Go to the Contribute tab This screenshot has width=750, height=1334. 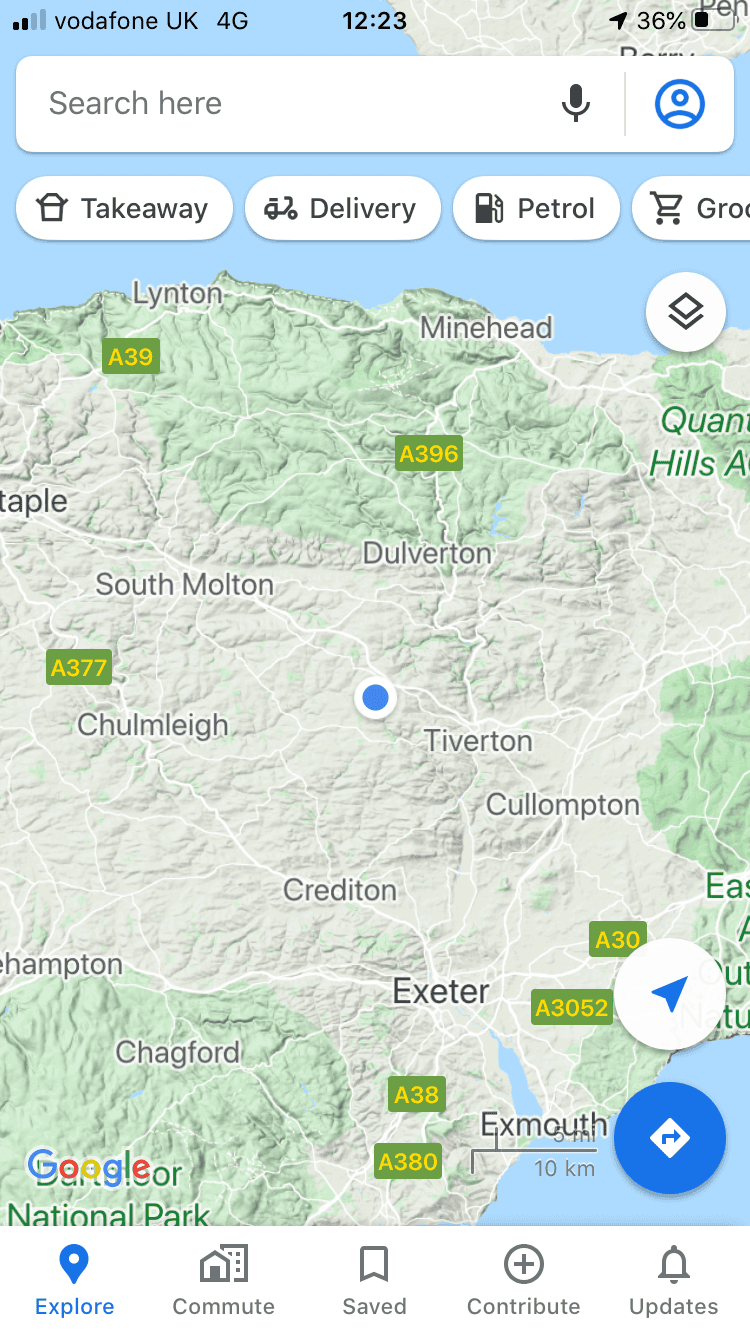click(524, 1281)
